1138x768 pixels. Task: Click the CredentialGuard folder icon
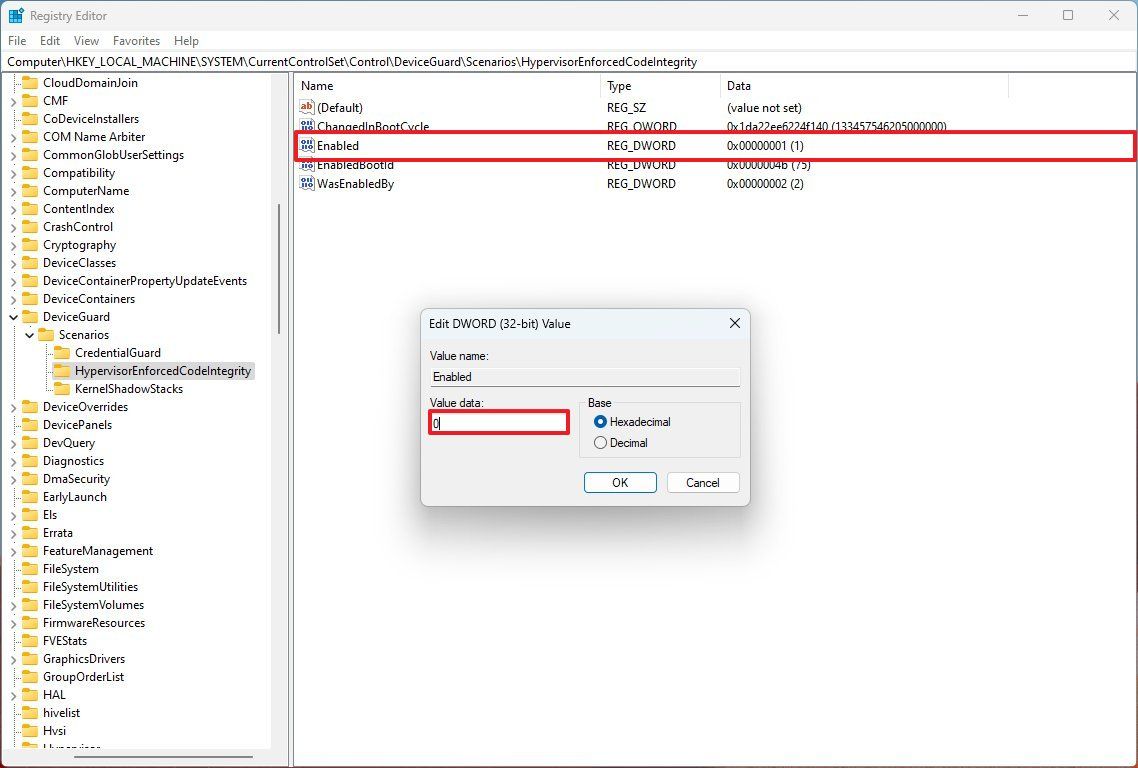(x=65, y=352)
